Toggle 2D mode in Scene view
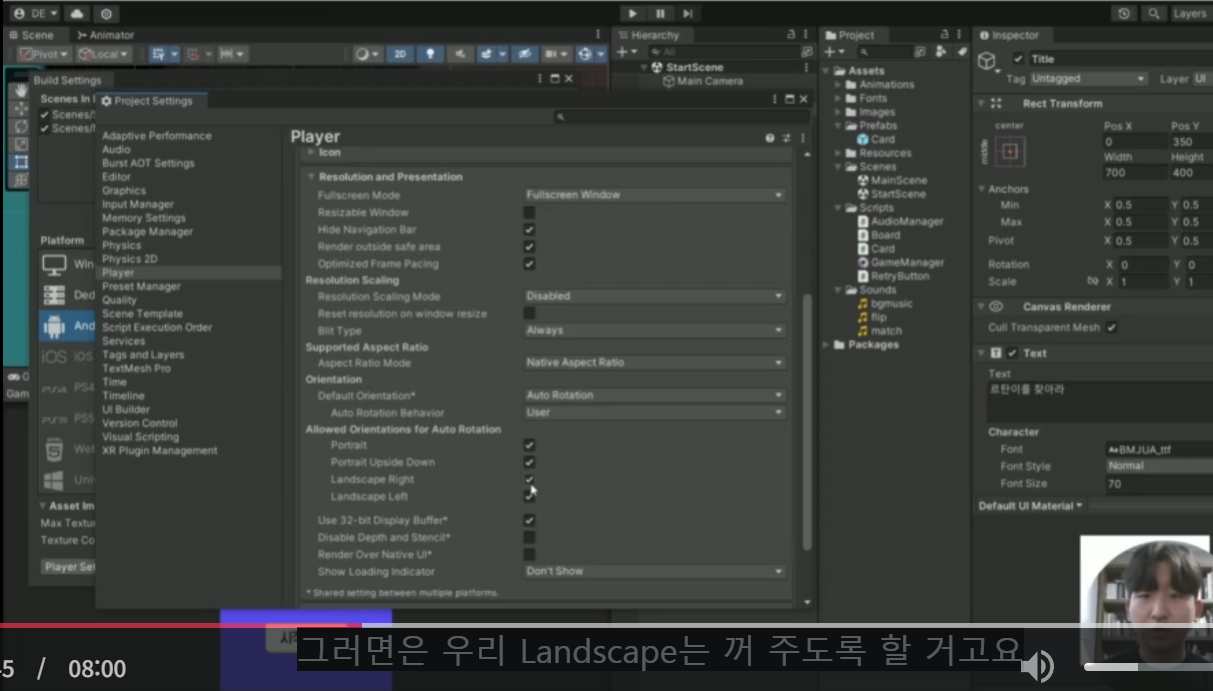This screenshot has width=1213, height=691. [x=400, y=54]
